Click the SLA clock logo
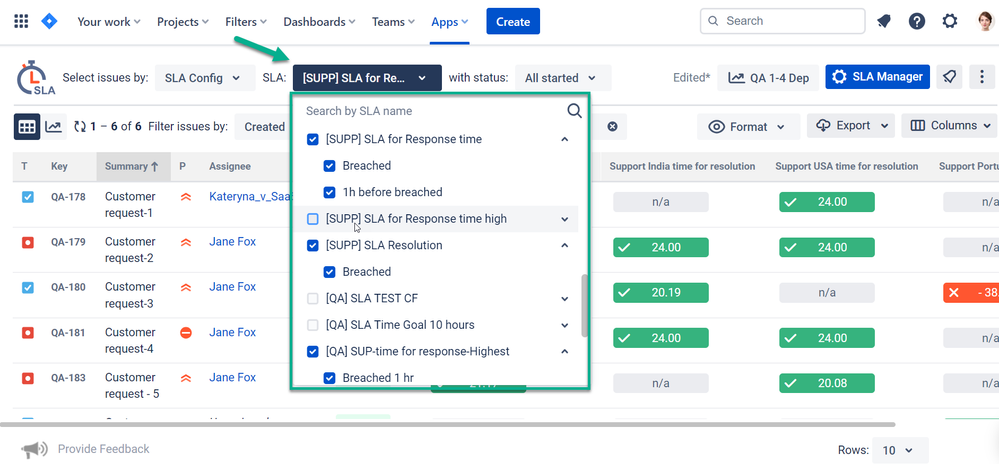999x464 pixels. pos(36,78)
